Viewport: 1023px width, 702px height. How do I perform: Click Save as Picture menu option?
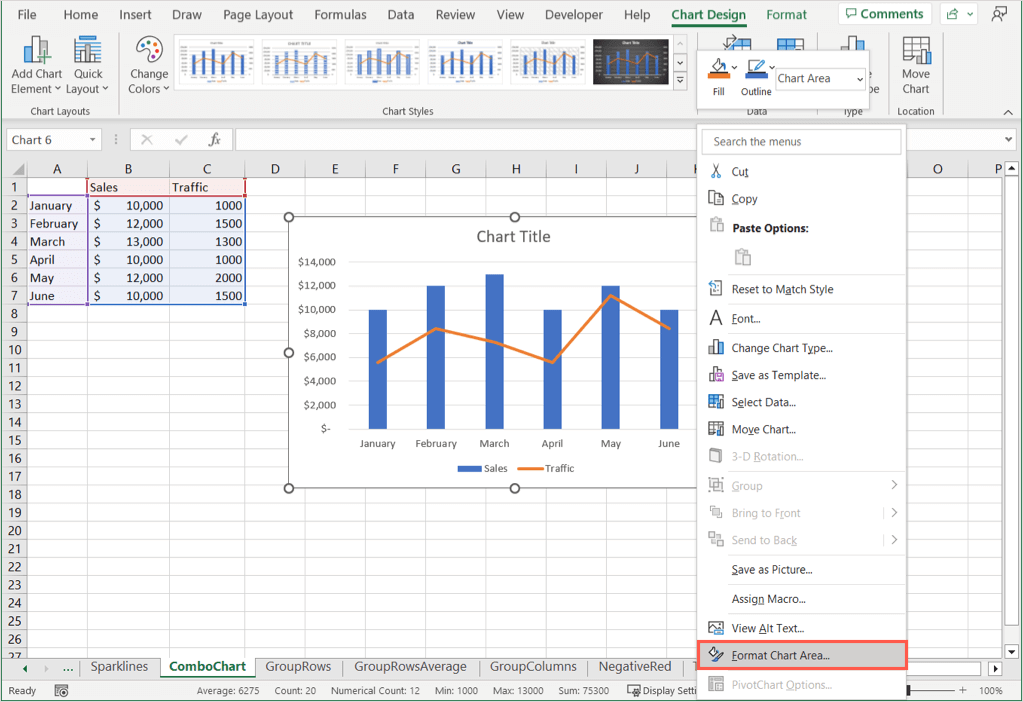tap(771, 570)
